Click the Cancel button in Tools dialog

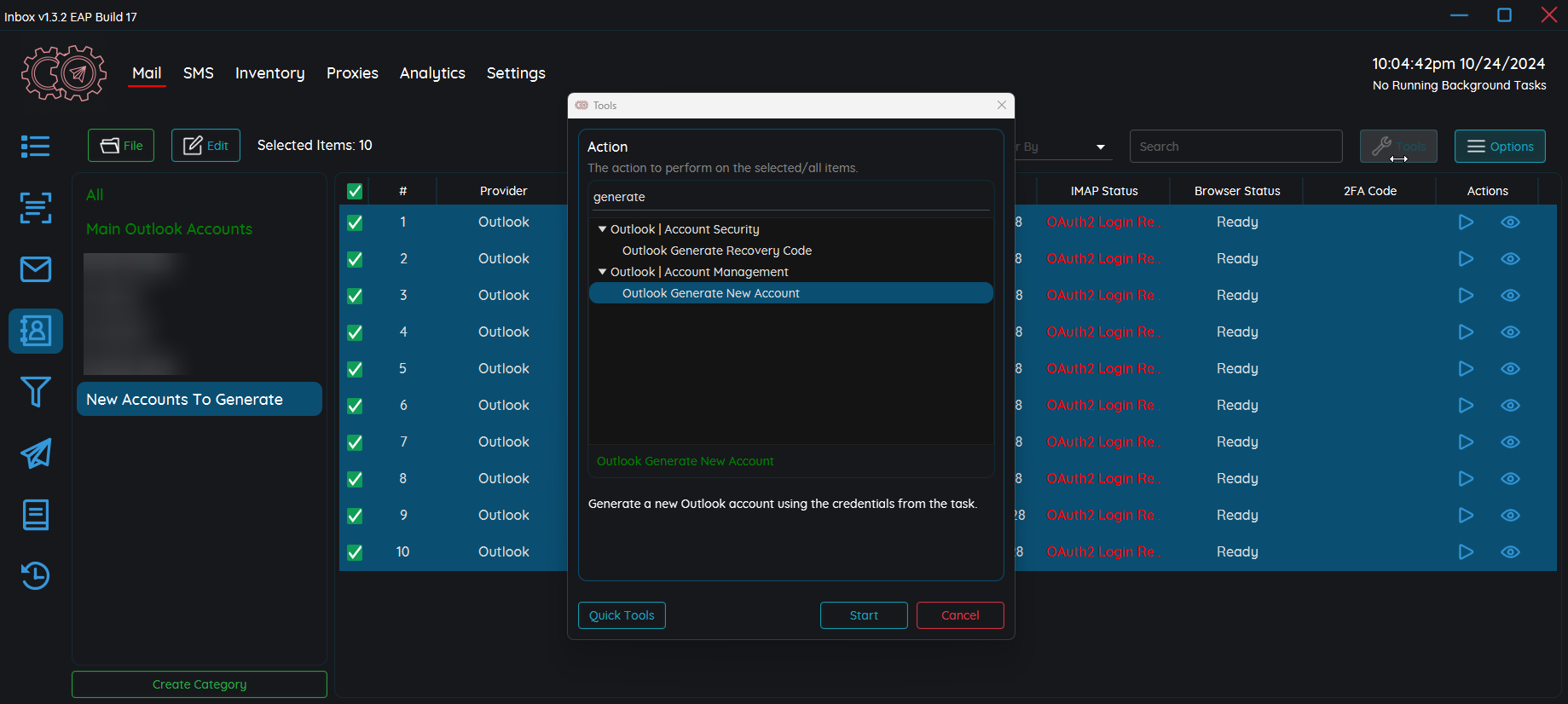point(960,615)
